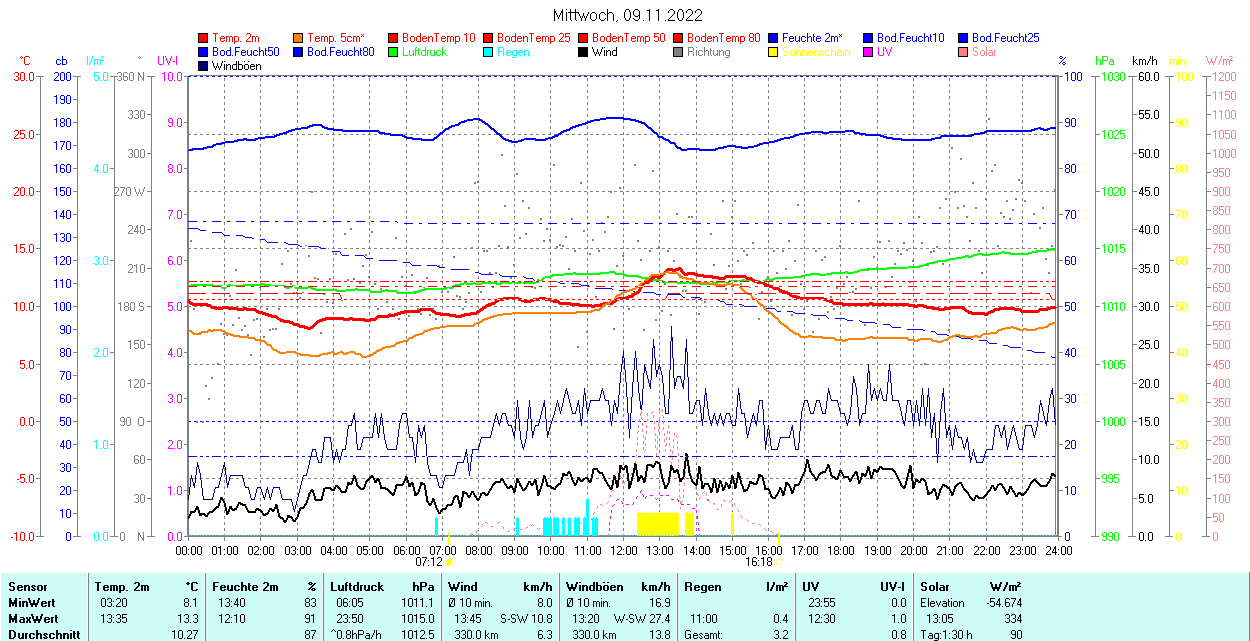Click the average gust value 13.8
The height and width of the screenshot is (641, 1250).
click(x=658, y=635)
